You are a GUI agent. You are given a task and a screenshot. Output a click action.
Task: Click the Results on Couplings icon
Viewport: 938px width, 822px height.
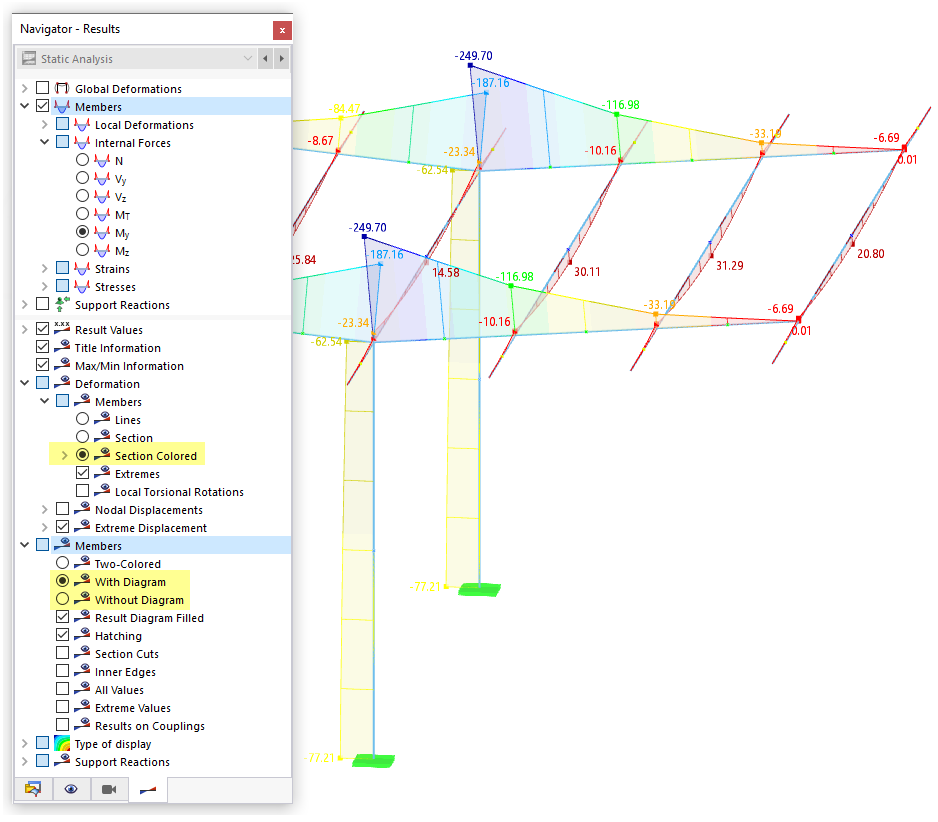82,724
